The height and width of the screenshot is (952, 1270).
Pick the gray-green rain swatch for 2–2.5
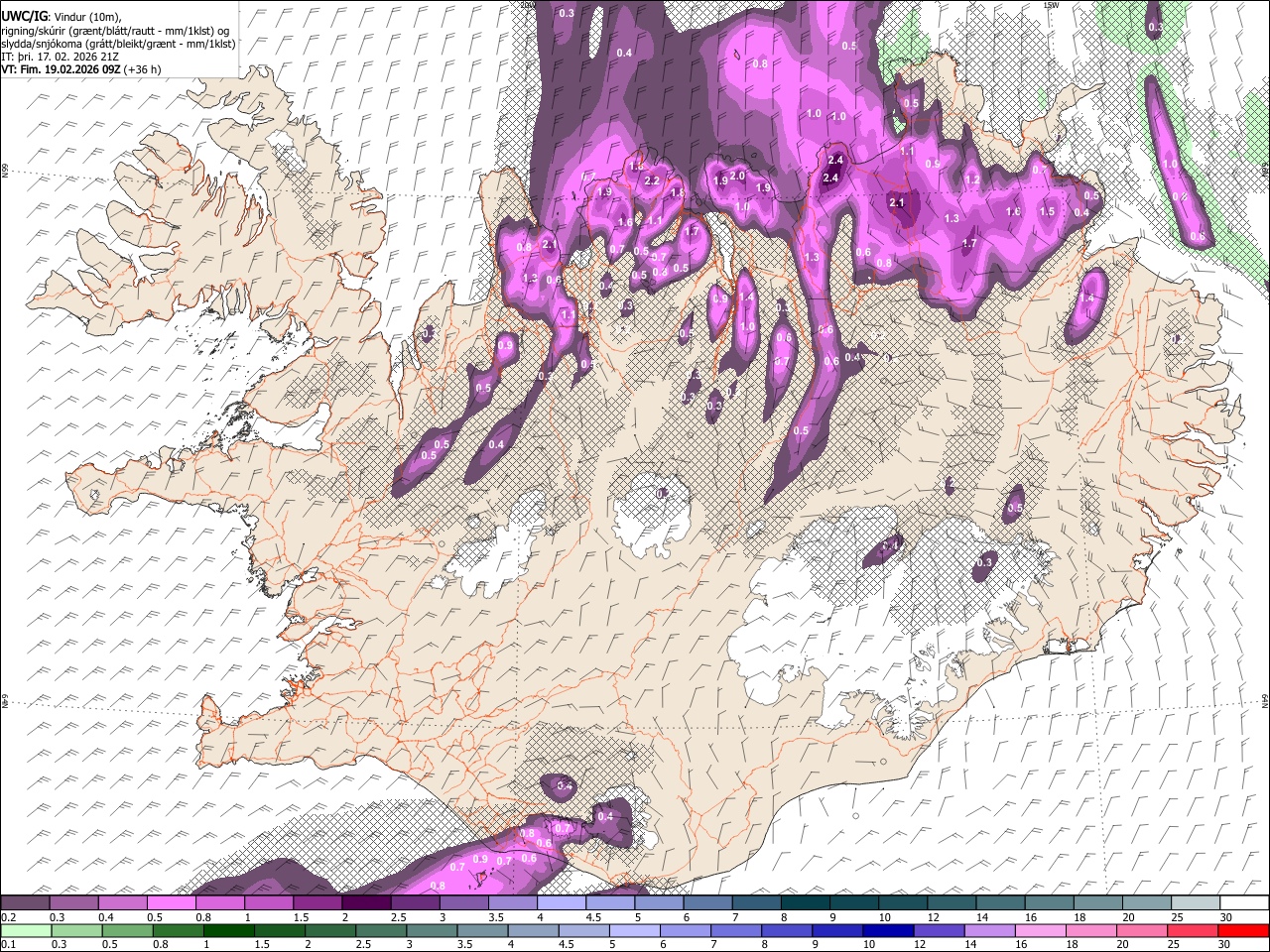tap(329, 930)
